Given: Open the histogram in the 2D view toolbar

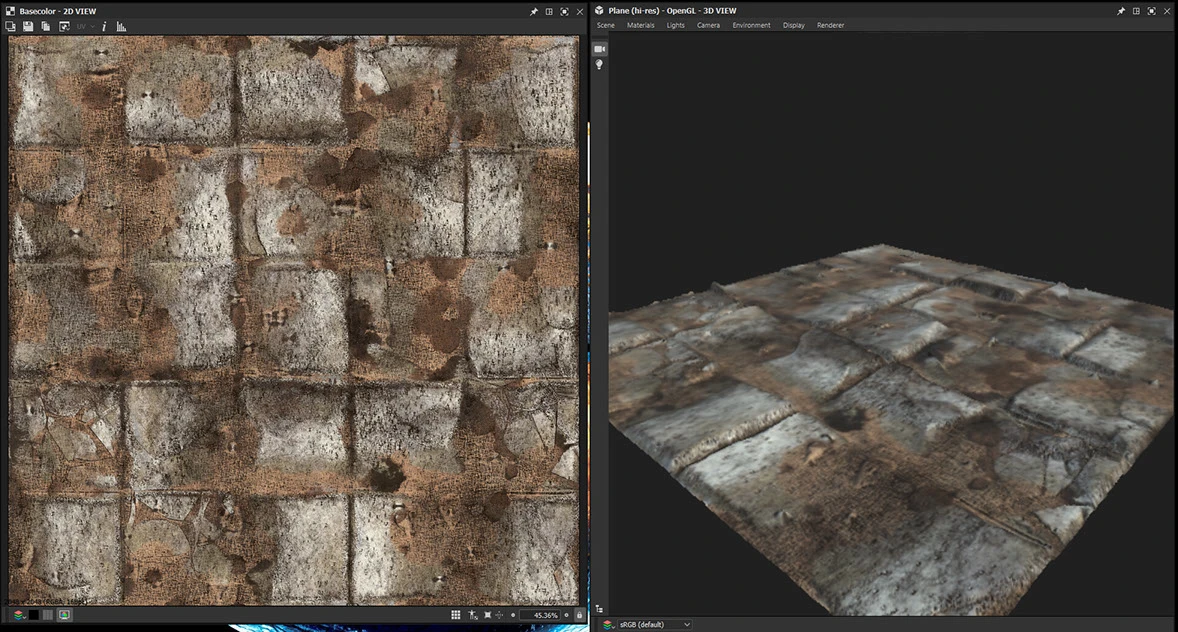Looking at the screenshot, I should pyautogui.click(x=121, y=26).
